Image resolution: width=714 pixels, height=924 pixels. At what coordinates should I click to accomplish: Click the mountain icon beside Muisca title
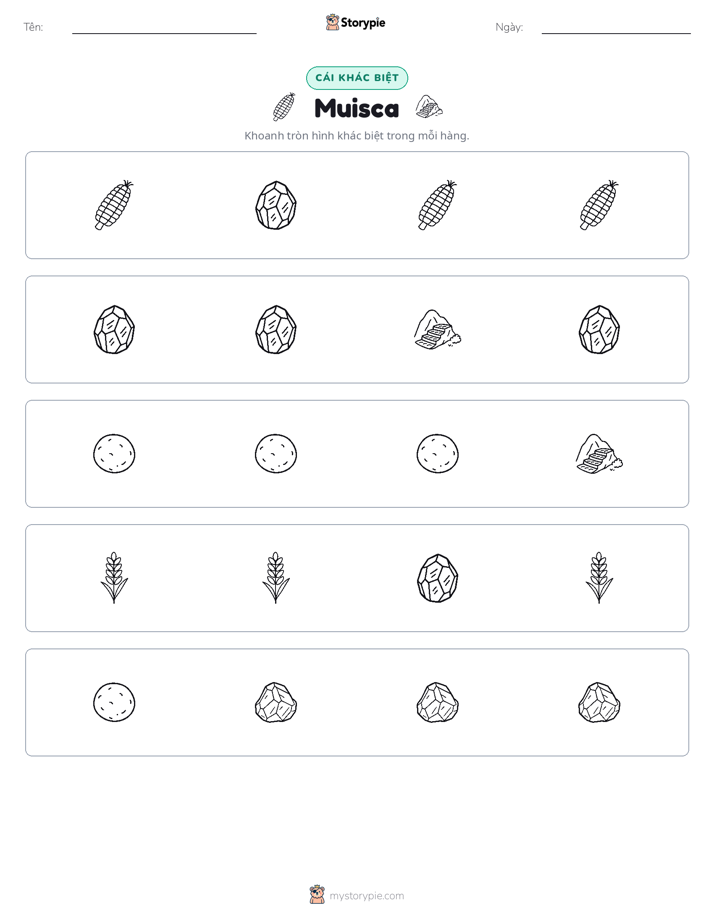pyautogui.click(x=429, y=107)
